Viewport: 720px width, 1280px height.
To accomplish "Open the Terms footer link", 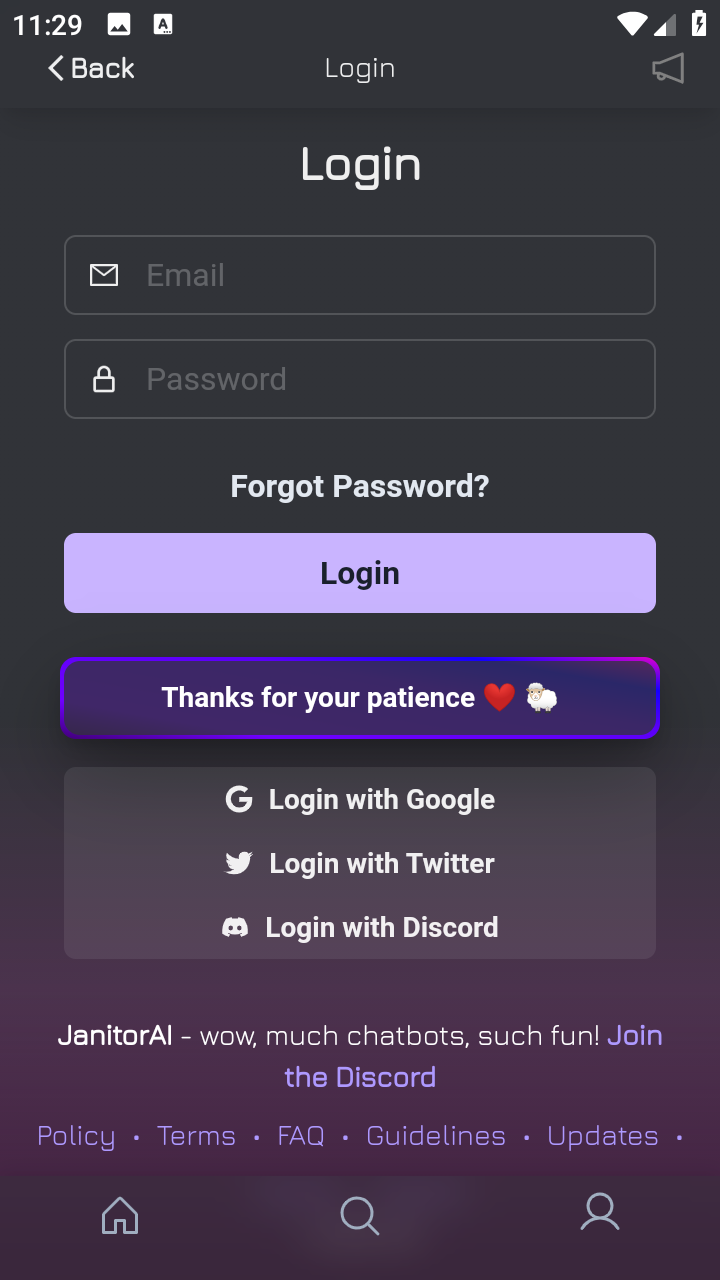I will (x=196, y=1136).
